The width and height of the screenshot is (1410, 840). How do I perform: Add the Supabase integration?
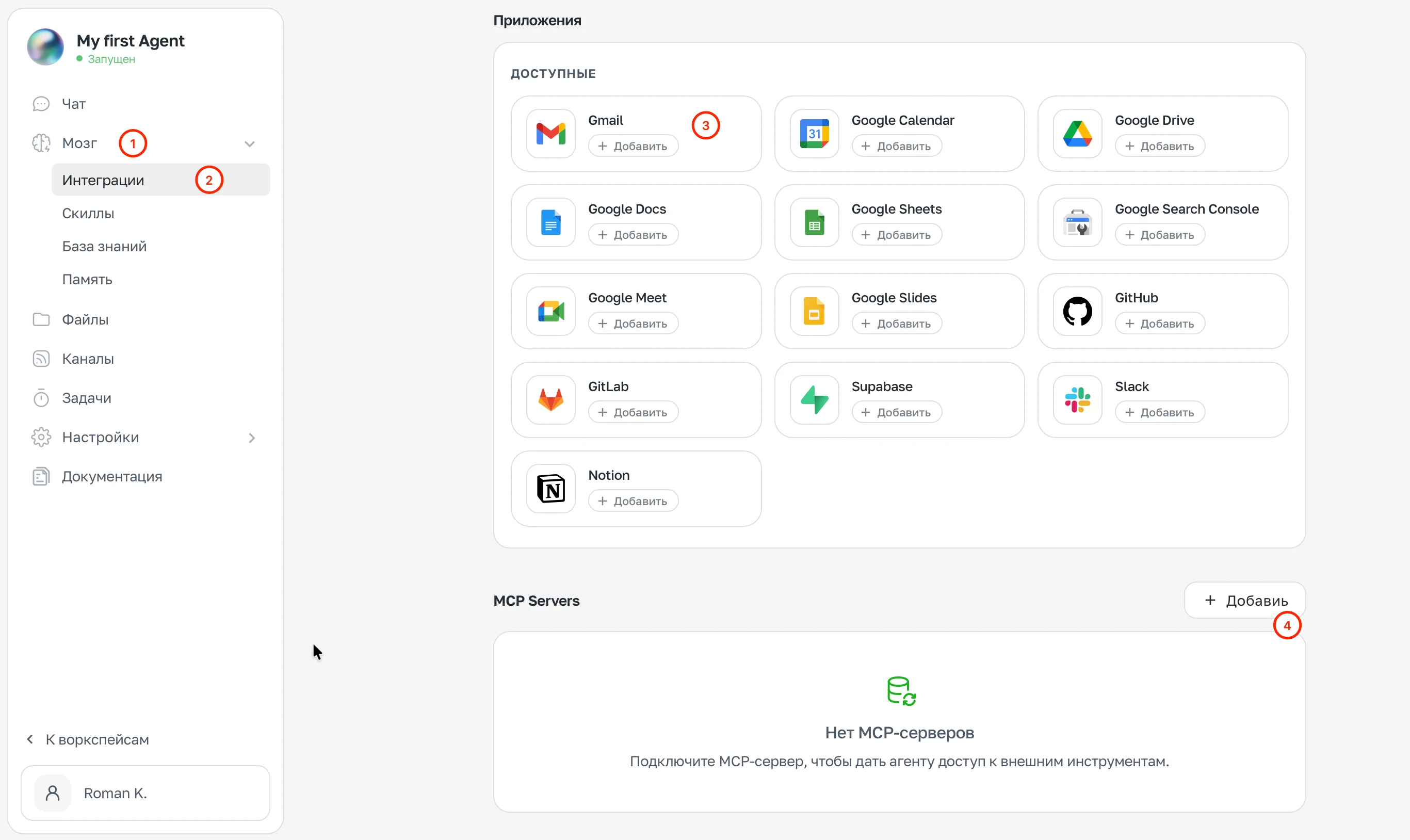[x=897, y=412]
